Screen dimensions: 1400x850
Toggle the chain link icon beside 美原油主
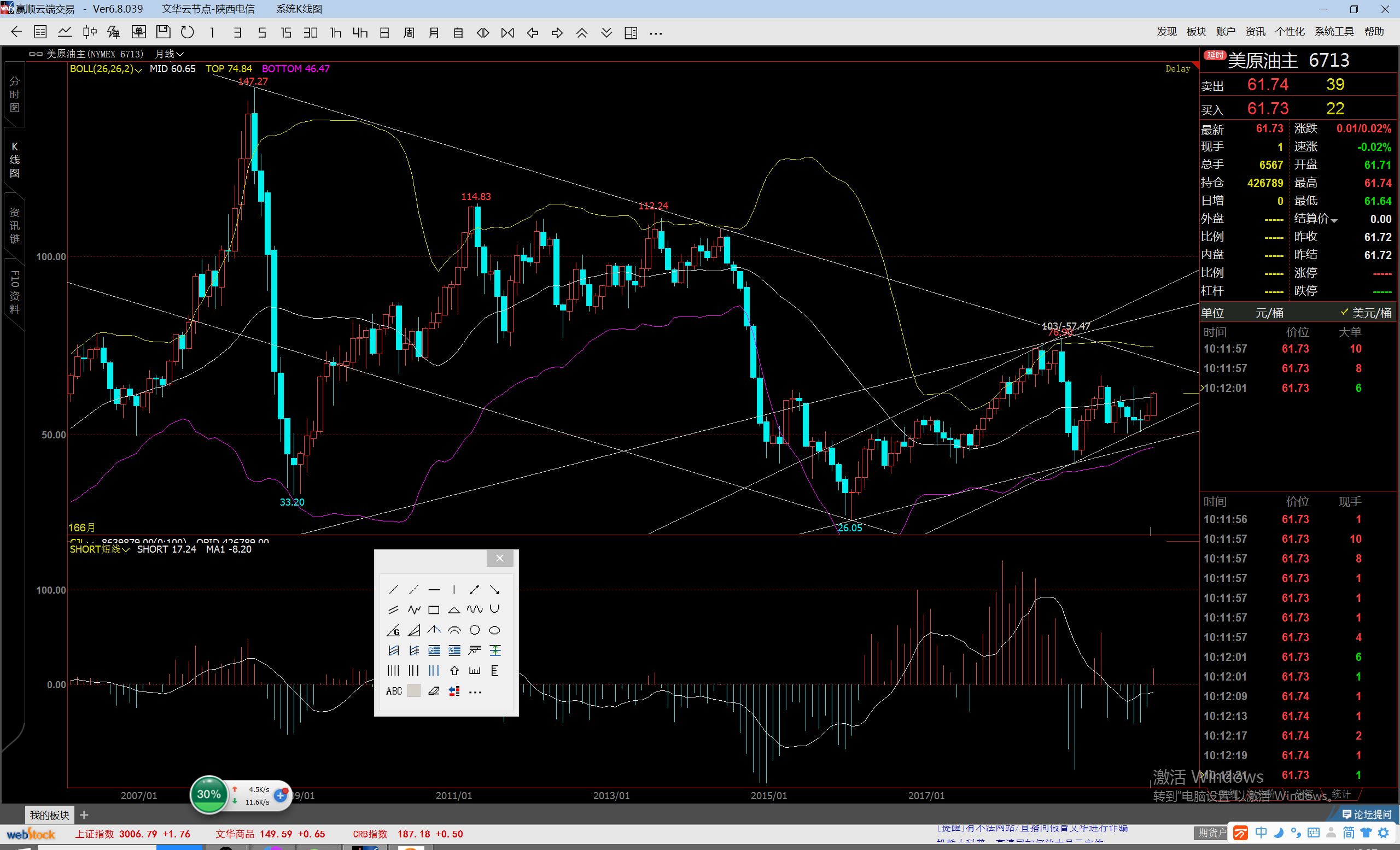(x=36, y=54)
